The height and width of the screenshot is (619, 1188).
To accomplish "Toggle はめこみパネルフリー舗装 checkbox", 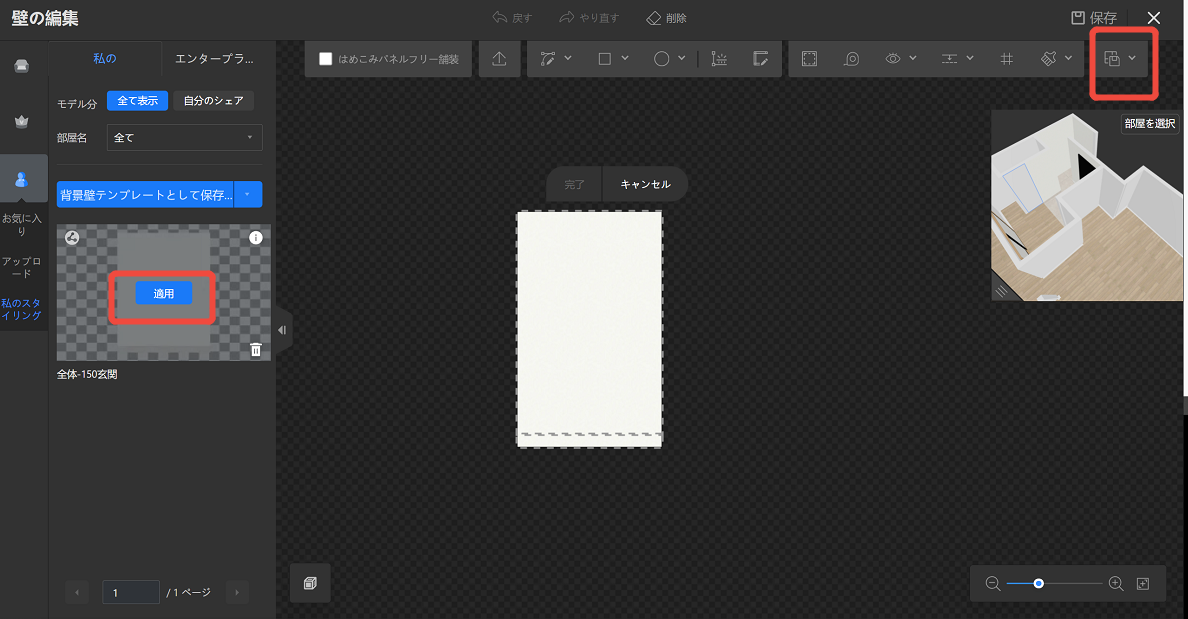I will [326, 58].
